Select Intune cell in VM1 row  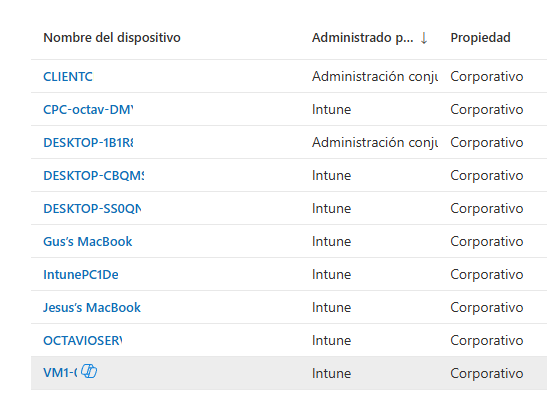click(331, 373)
